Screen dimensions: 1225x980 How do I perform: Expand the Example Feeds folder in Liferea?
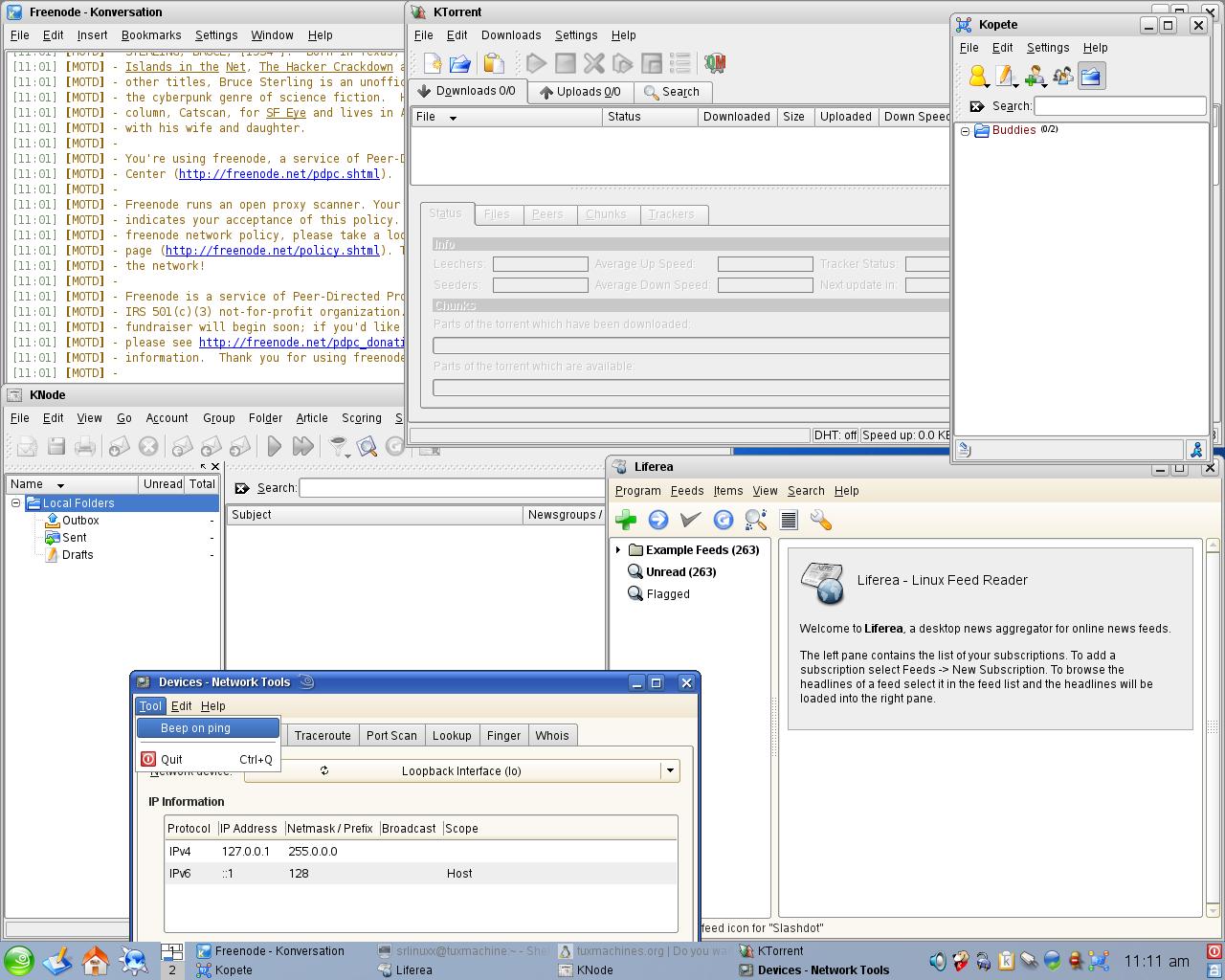coord(618,550)
